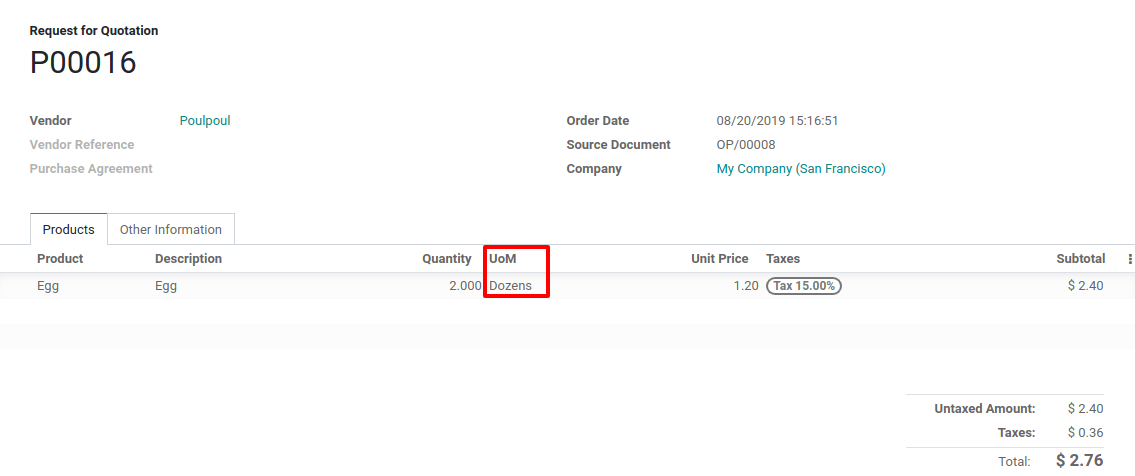Screen dimensions: 1135x476
Task: Click the Egg description cell
Action: [x=166, y=286]
